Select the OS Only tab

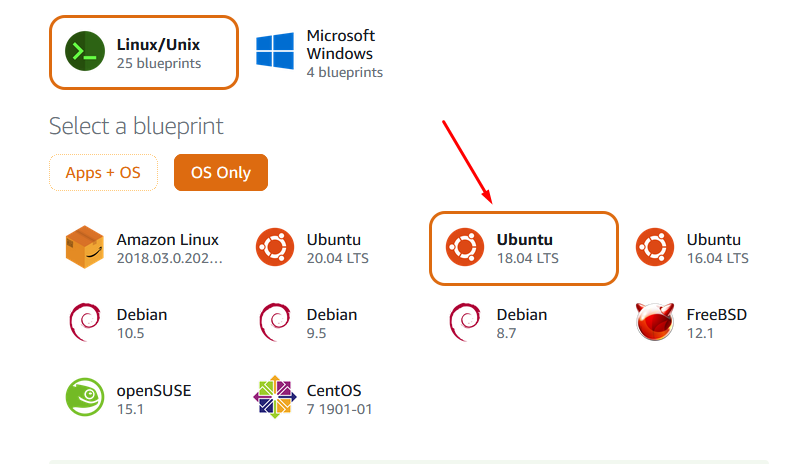(221, 173)
